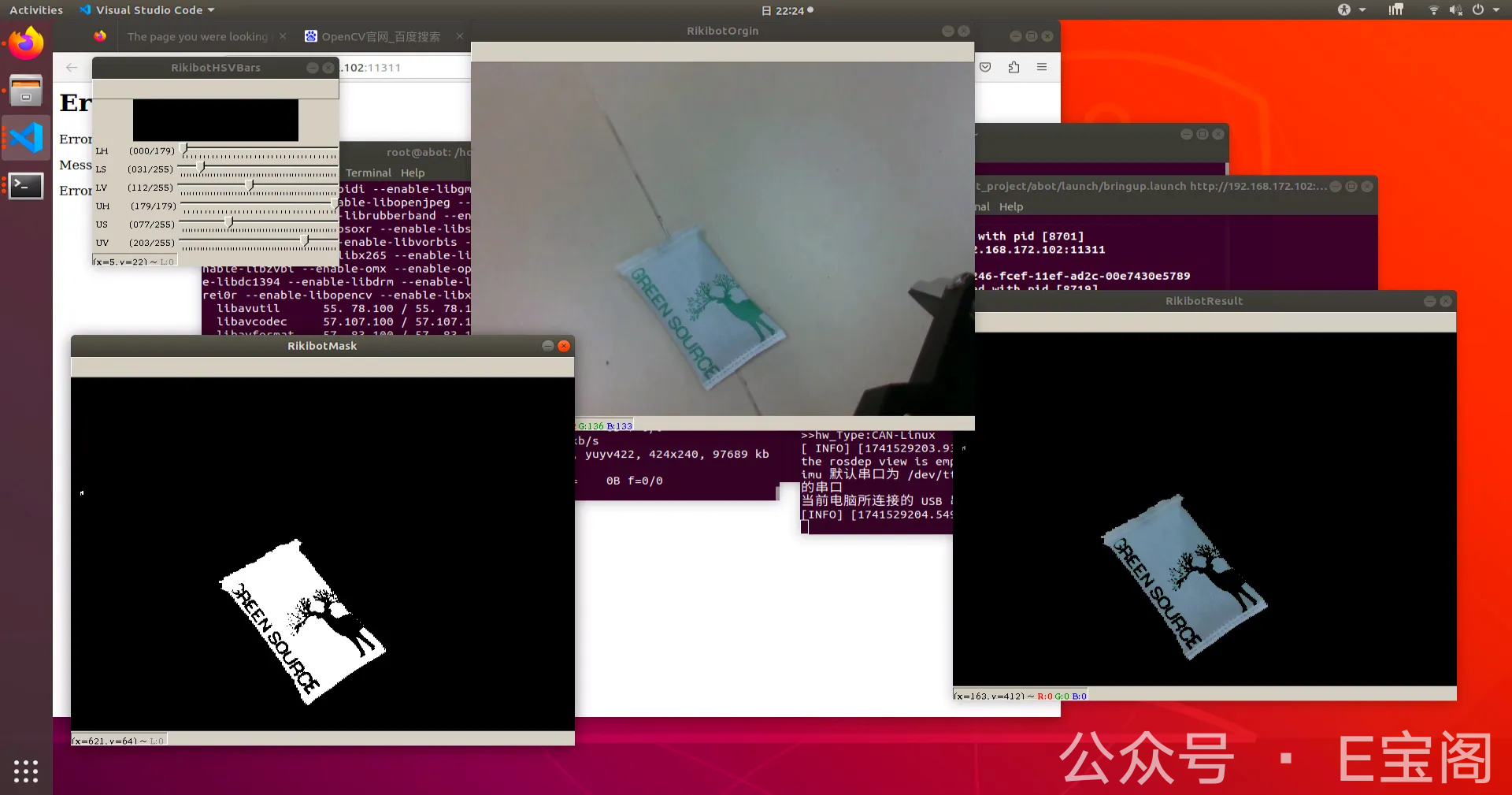Click the clock showing 22:24
The width and height of the screenshot is (1512, 795).
pyautogui.click(x=788, y=10)
